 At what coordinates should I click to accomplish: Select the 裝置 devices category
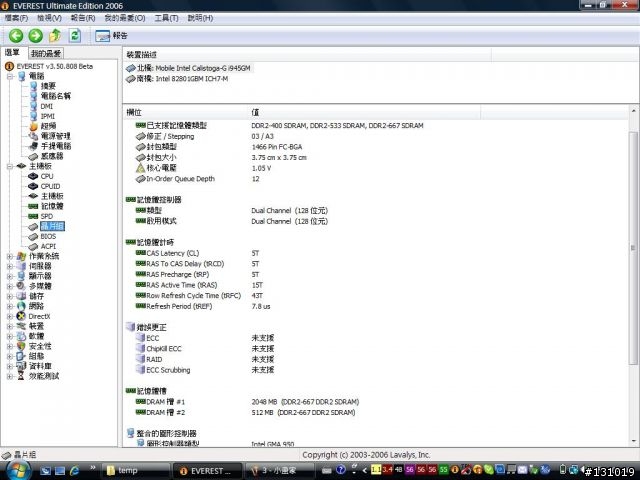coord(36,326)
